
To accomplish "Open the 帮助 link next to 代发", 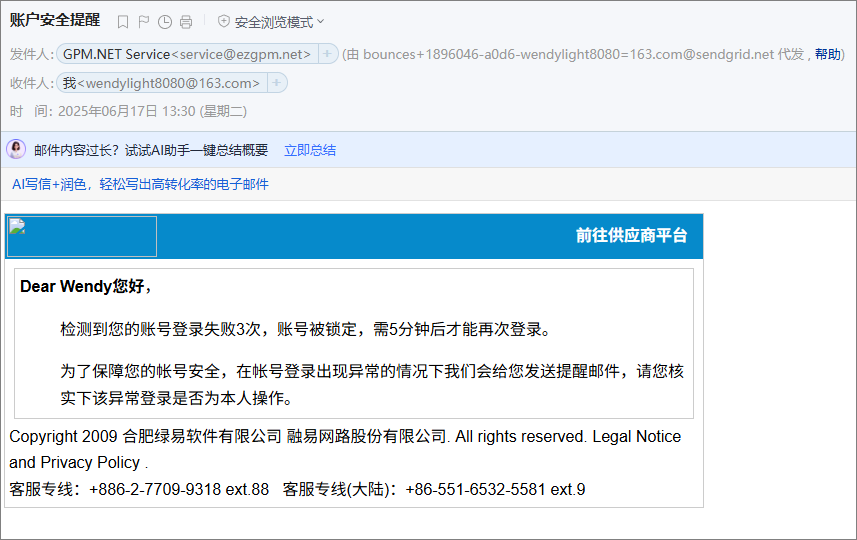I will (828, 54).
